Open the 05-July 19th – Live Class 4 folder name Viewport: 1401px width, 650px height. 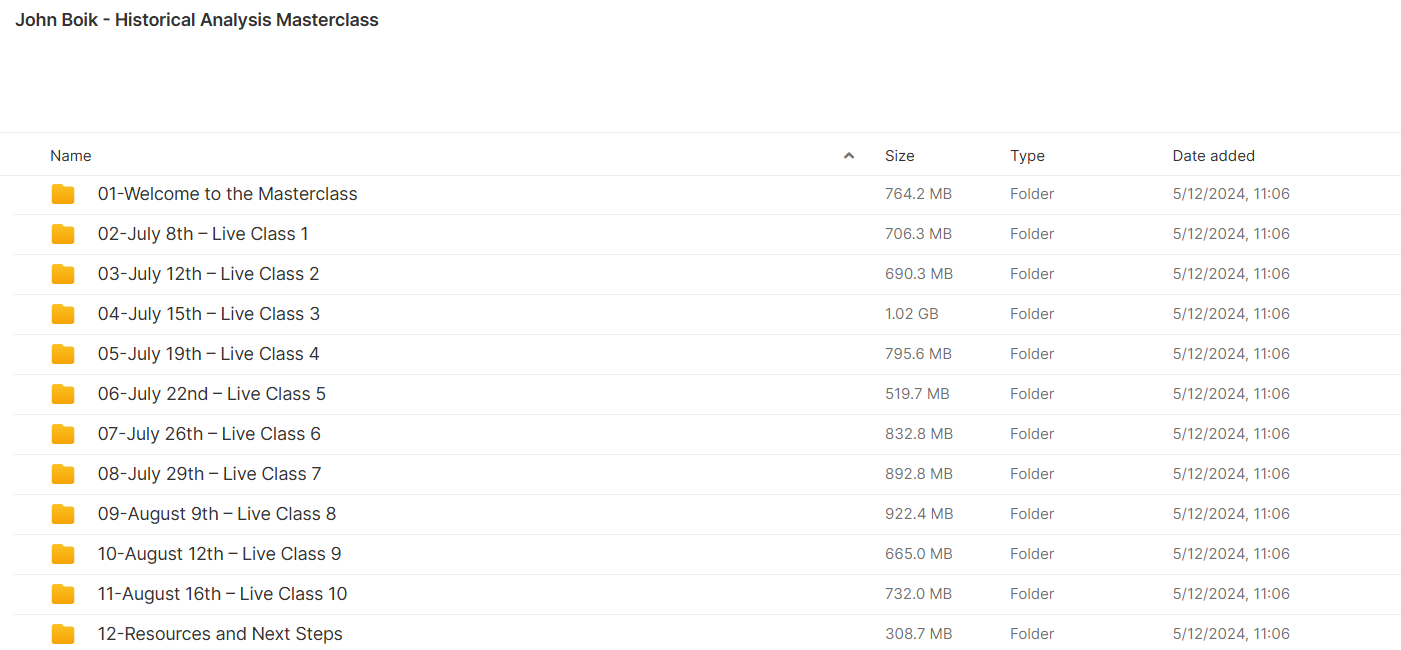209,354
